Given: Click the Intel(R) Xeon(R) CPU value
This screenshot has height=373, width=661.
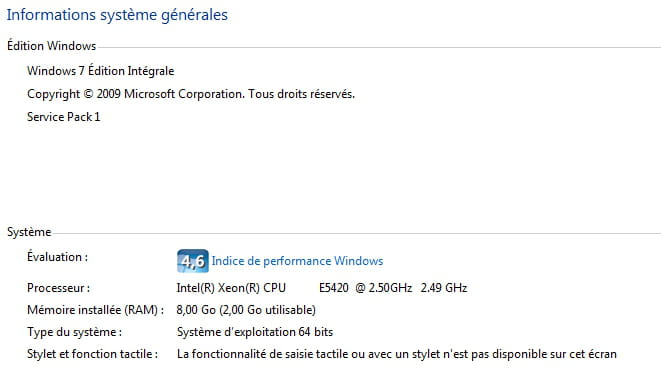Looking at the screenshot, I should 231,288.
